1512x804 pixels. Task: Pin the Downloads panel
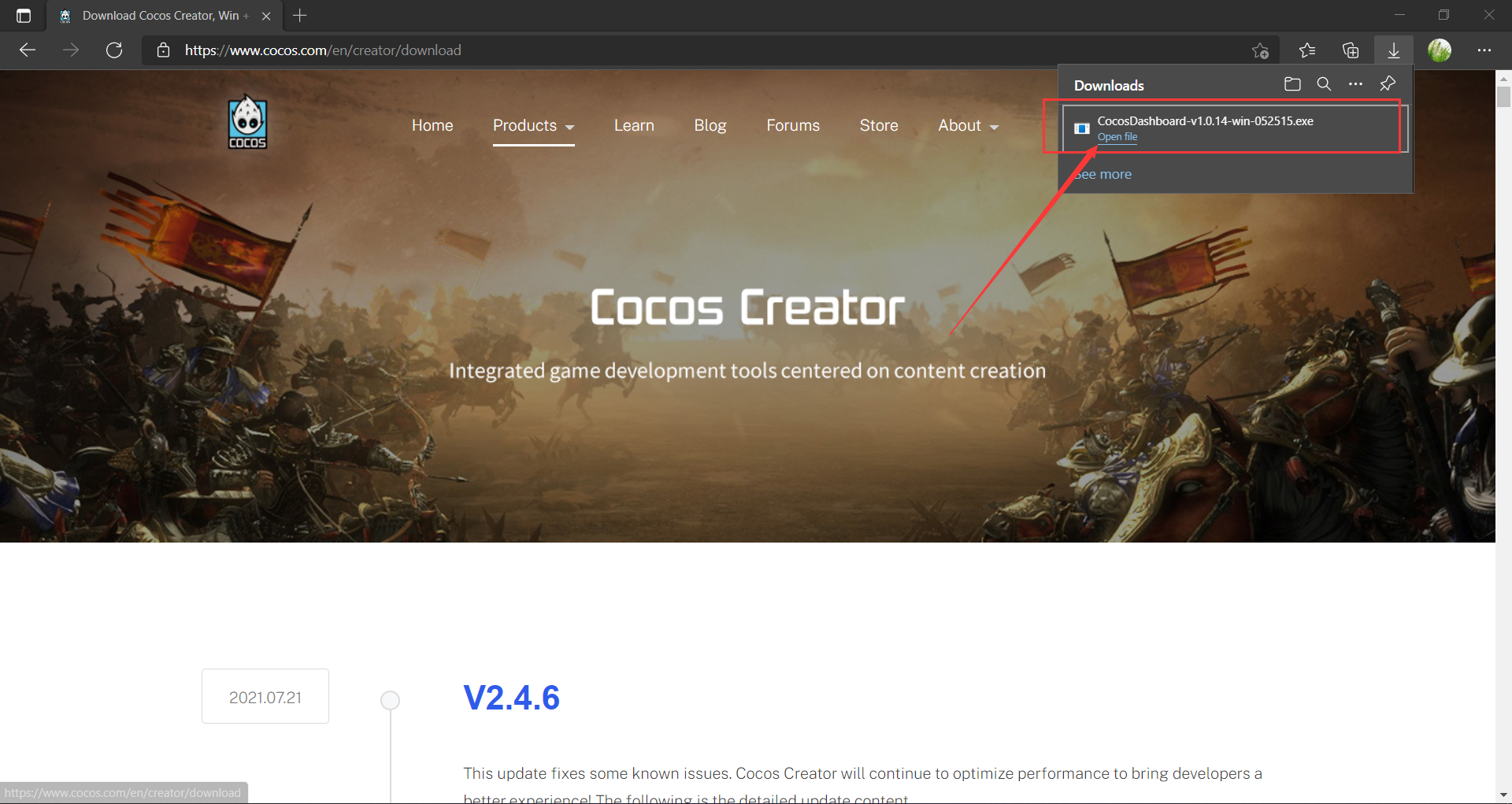click(1388, 83)
